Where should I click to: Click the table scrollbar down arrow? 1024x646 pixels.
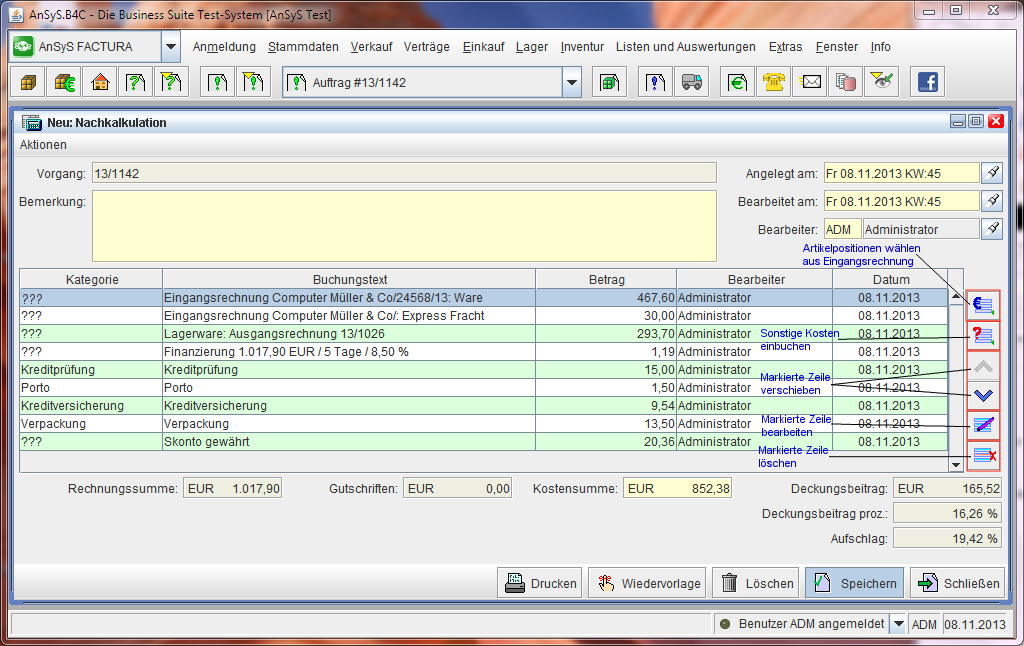pos(956,464)
